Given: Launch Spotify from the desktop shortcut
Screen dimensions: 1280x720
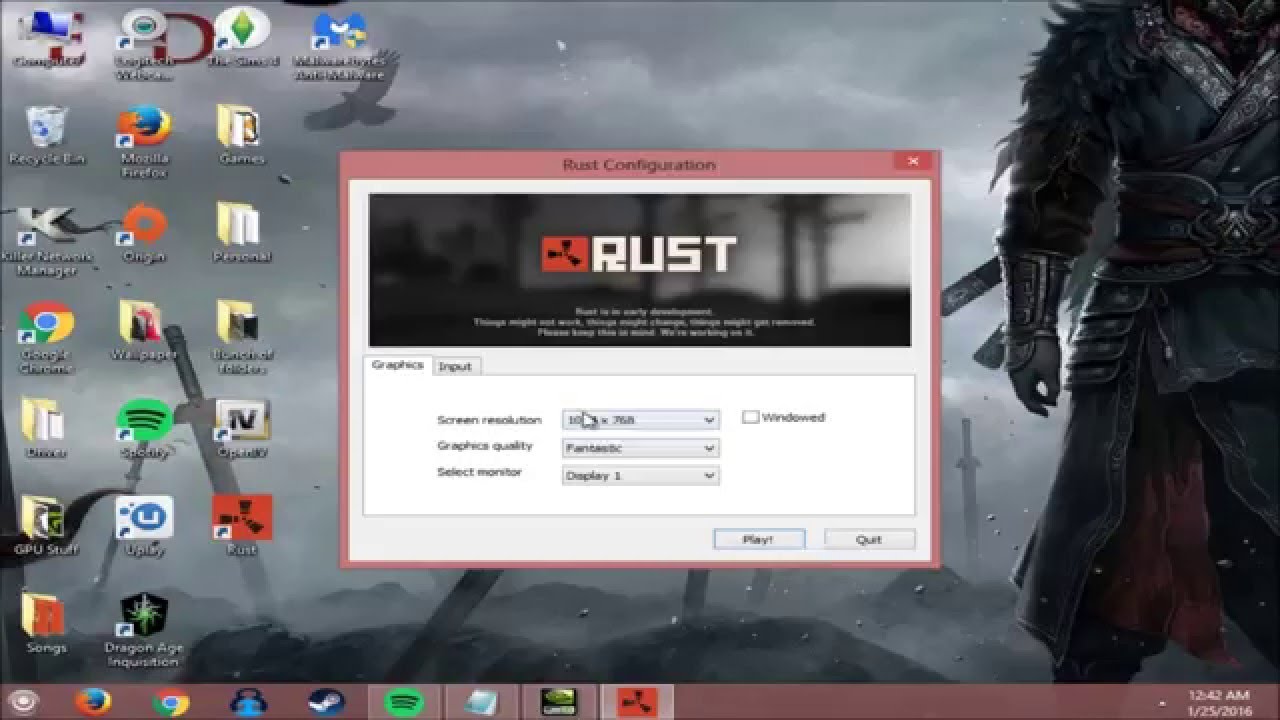Looking at the screenshot, I should pos(145,427).
